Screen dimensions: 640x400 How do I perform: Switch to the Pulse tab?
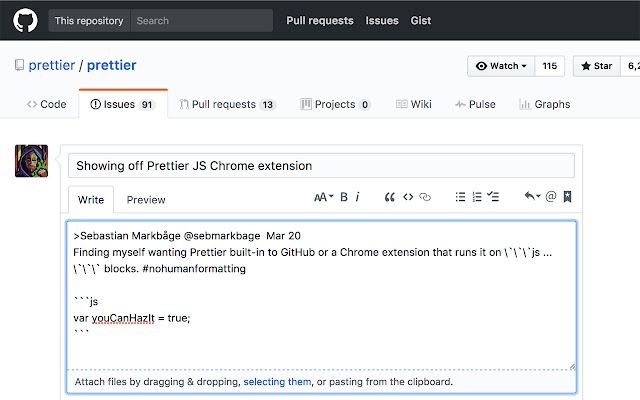(475, 104)
